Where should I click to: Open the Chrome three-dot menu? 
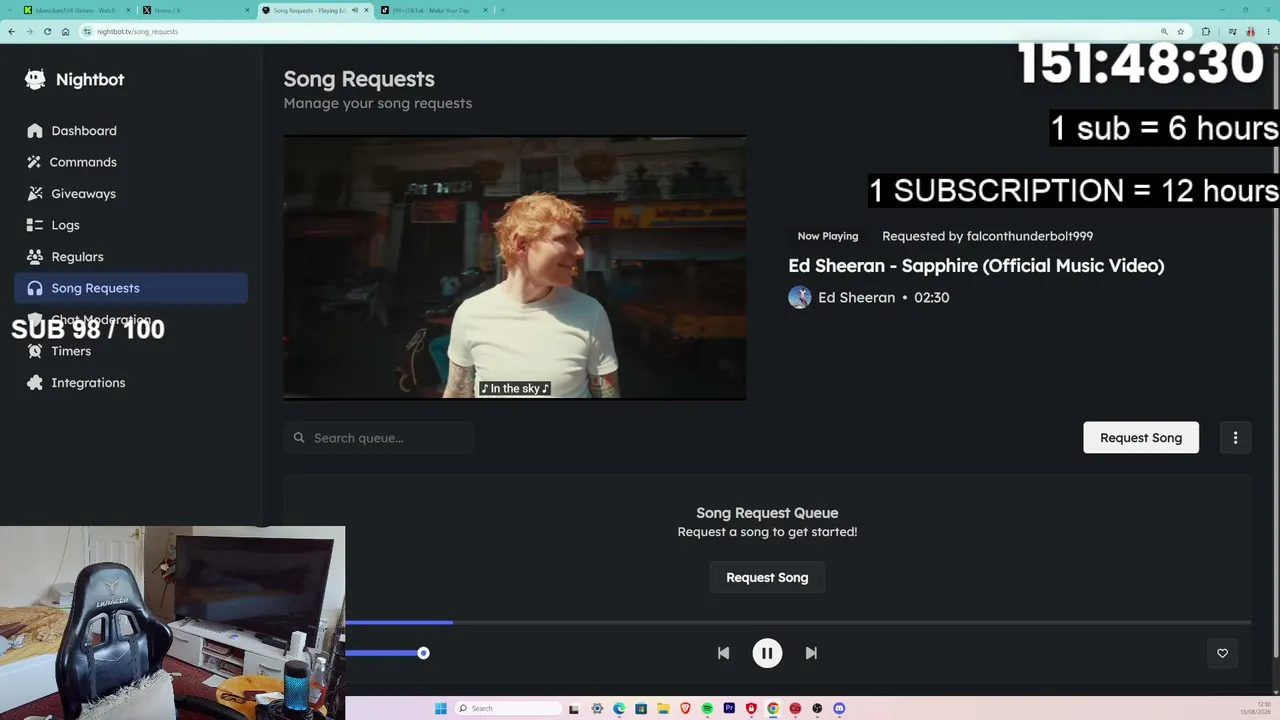(1270, 31)
